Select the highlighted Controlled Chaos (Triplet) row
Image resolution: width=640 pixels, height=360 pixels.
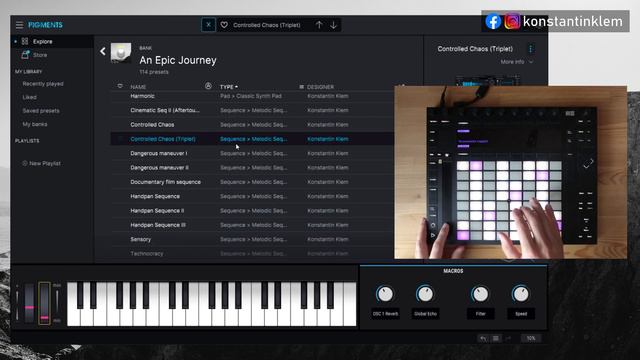coord(252,139)
